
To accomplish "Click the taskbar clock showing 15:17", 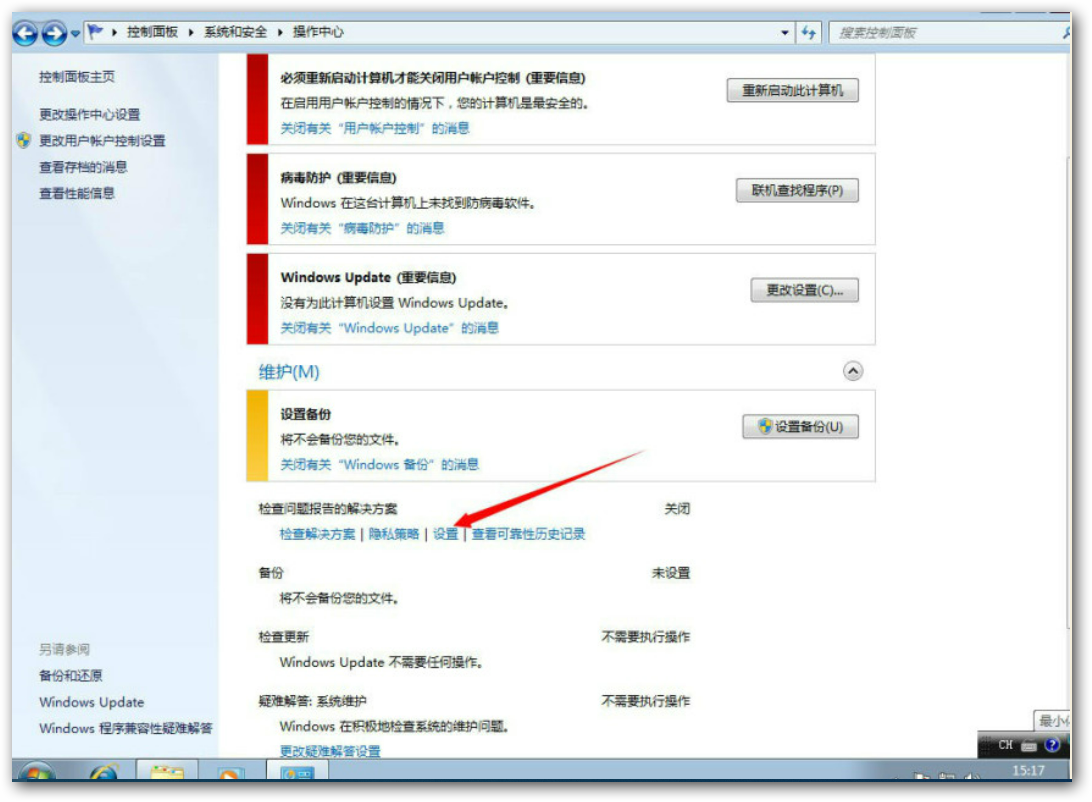I will [1028, 770].
